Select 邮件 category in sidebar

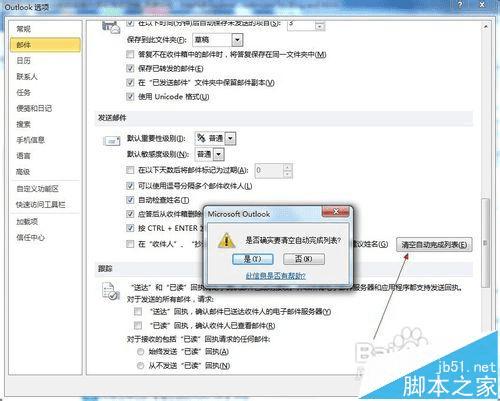pyautogui.click(x=45, y=45)
